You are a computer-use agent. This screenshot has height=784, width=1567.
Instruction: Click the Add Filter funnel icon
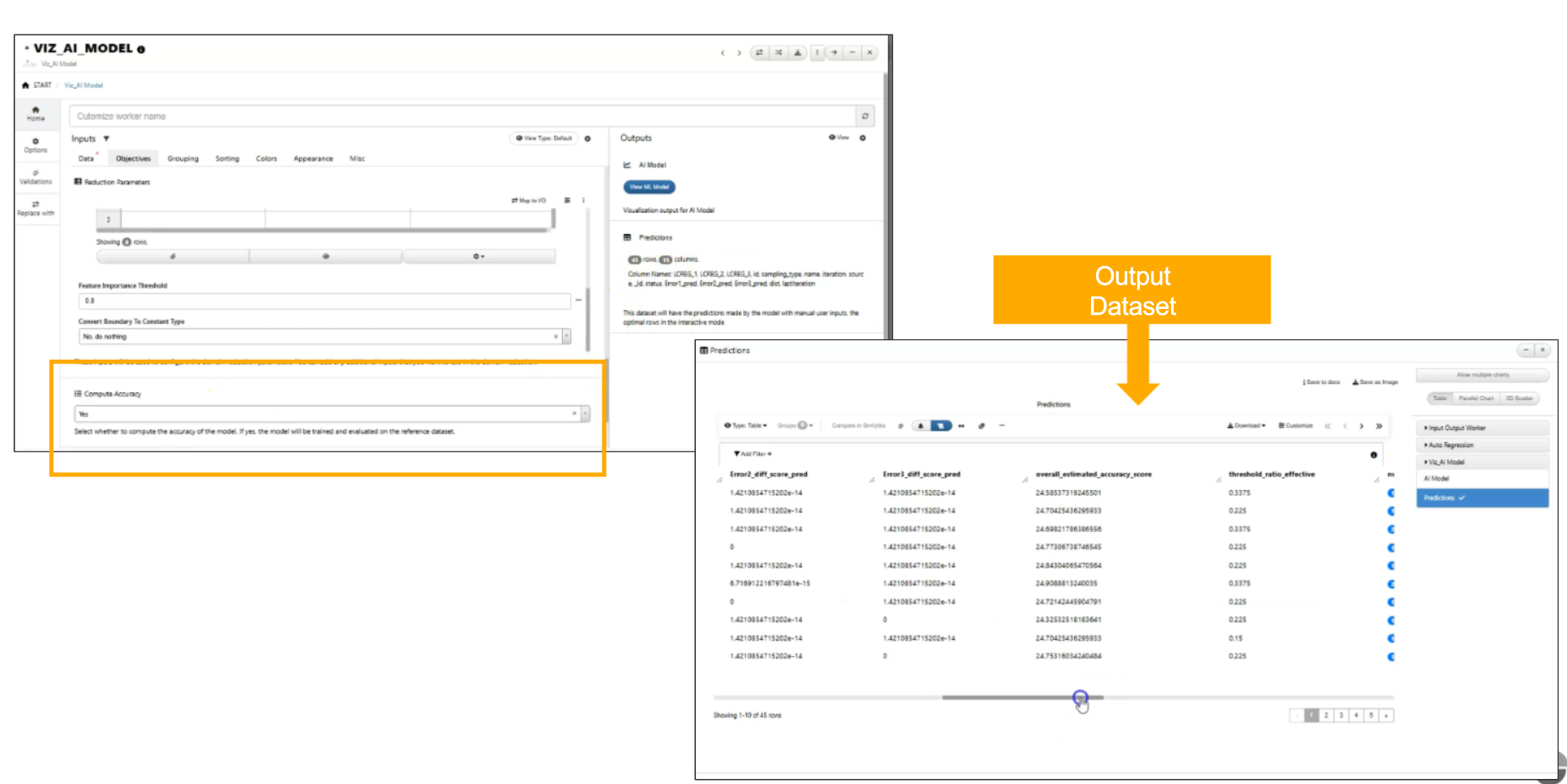[737, 454]
